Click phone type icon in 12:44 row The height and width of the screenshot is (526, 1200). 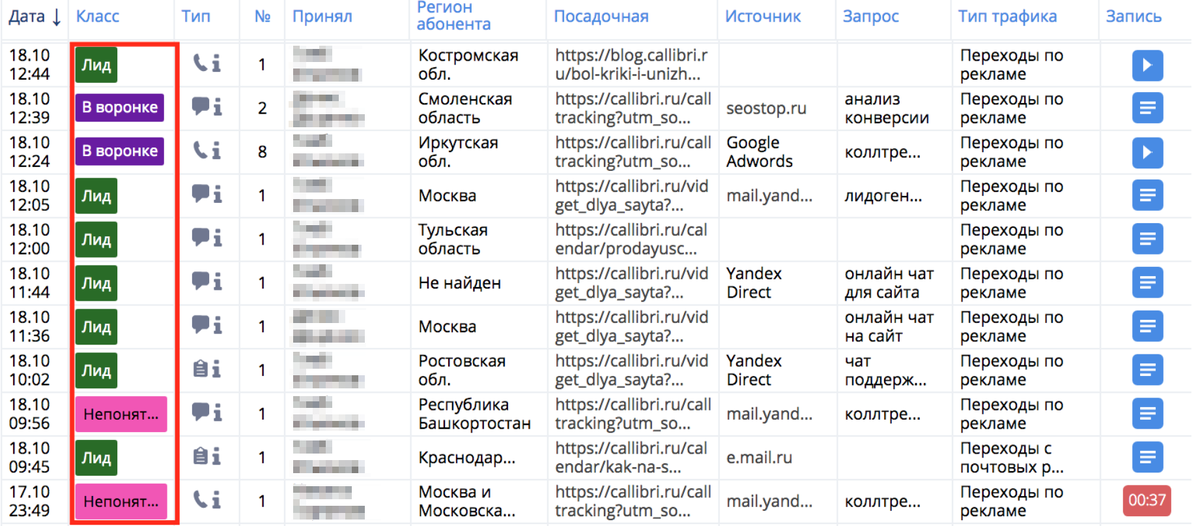pyautogui.click(x=207, y=64)
